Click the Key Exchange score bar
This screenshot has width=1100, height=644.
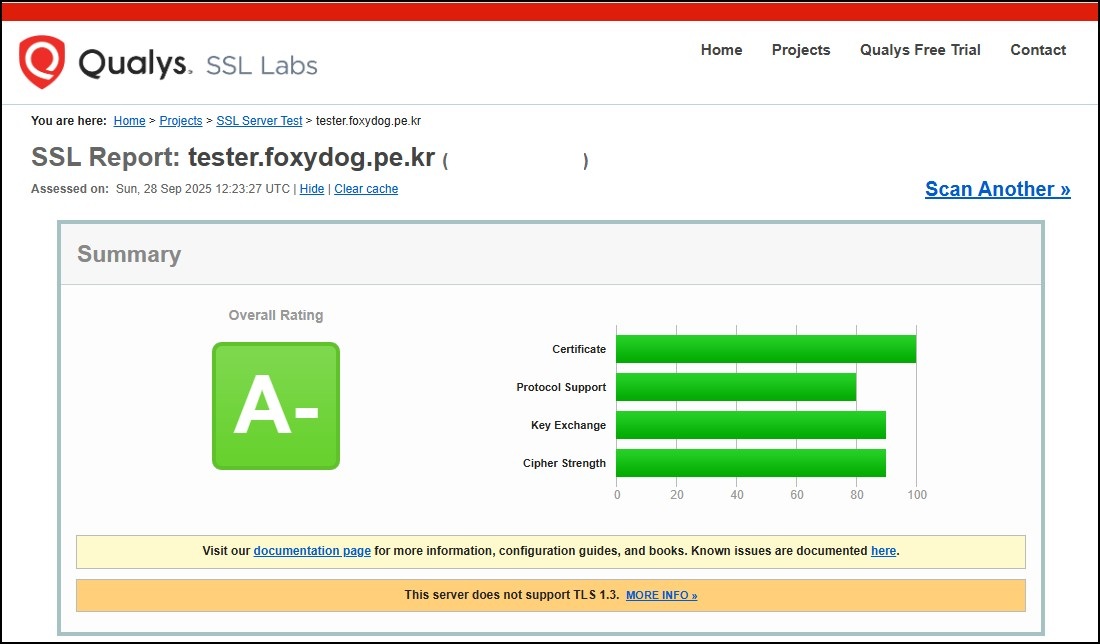[x=751, y=424]
